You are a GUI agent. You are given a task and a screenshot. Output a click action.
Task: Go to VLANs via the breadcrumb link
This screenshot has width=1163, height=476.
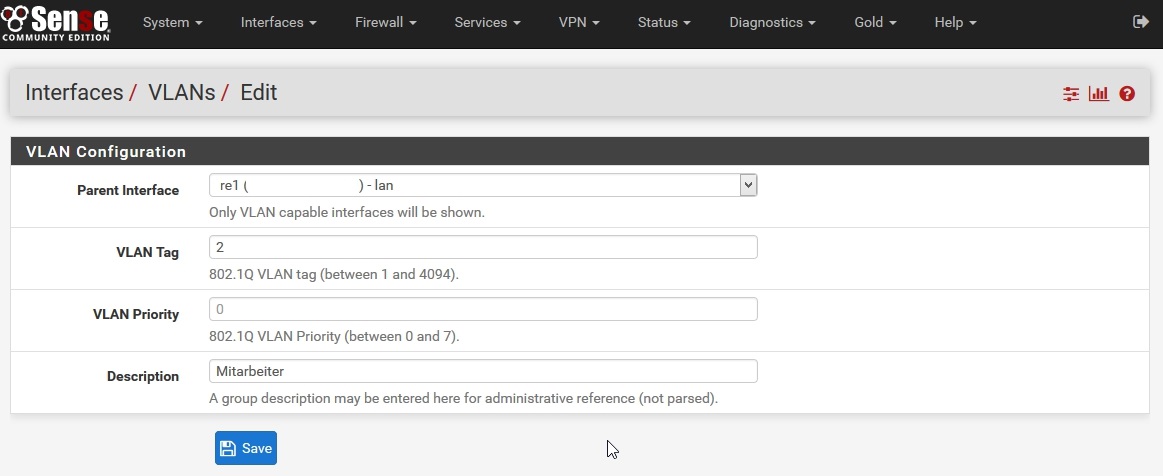tap(181, 93)
